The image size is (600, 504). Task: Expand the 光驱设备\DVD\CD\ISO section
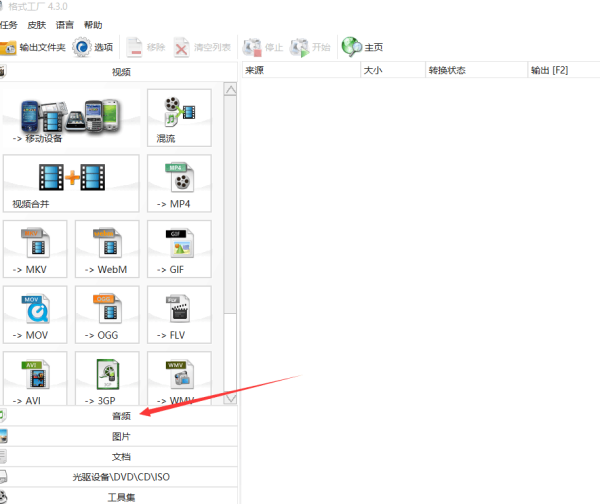(120, 476)
